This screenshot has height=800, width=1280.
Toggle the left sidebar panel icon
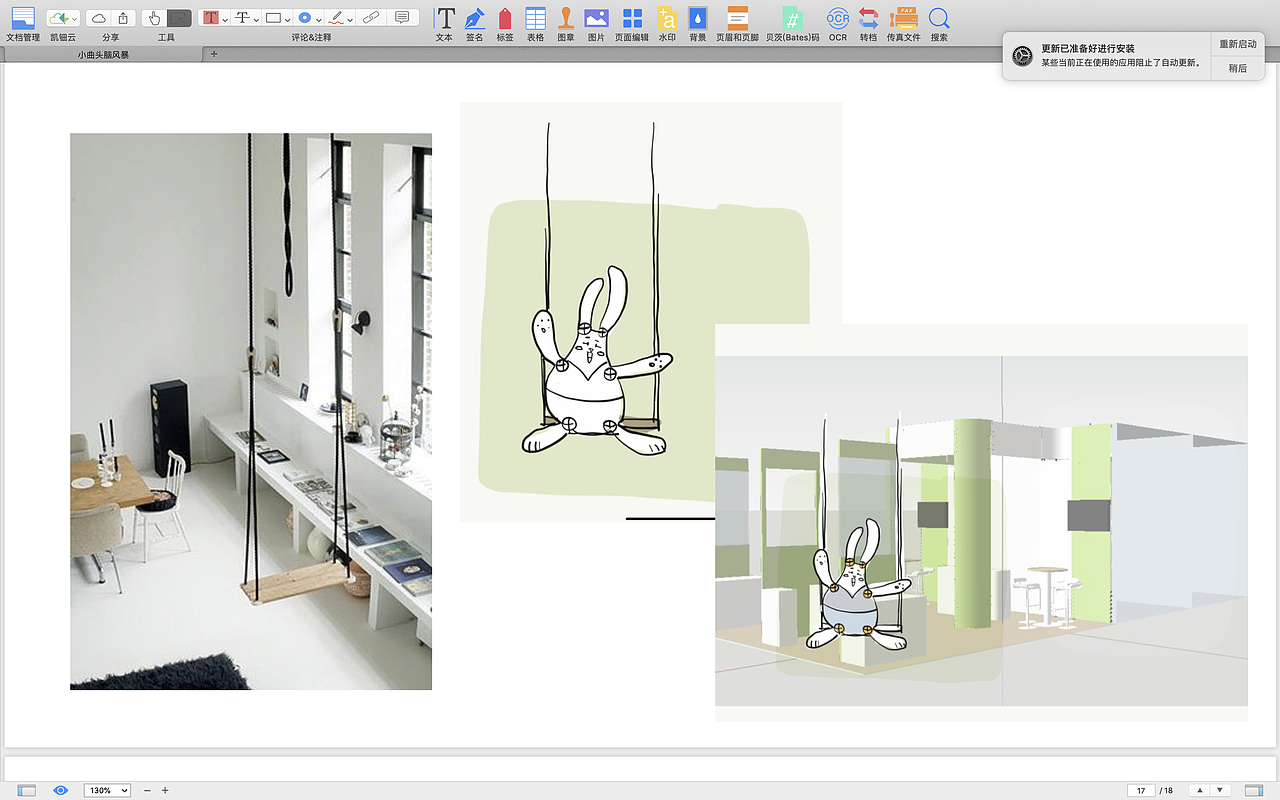[27, 790]
